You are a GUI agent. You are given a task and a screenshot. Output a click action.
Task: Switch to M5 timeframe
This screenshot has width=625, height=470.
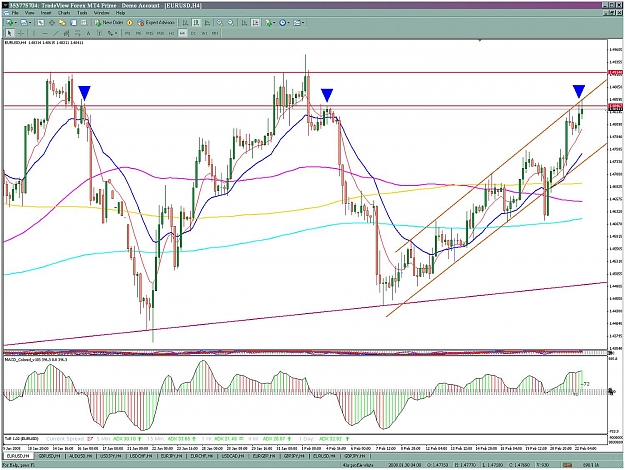(138, 33)
